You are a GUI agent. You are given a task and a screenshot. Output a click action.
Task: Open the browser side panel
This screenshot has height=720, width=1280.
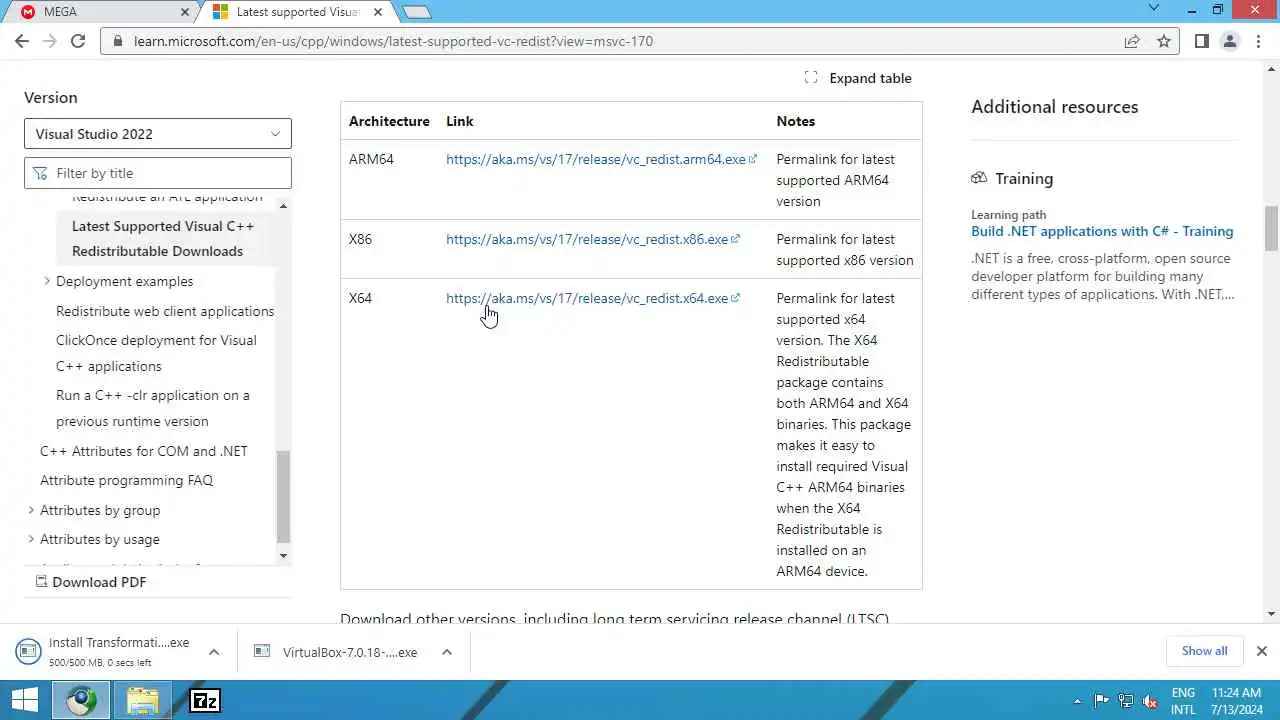point(1201,41)
